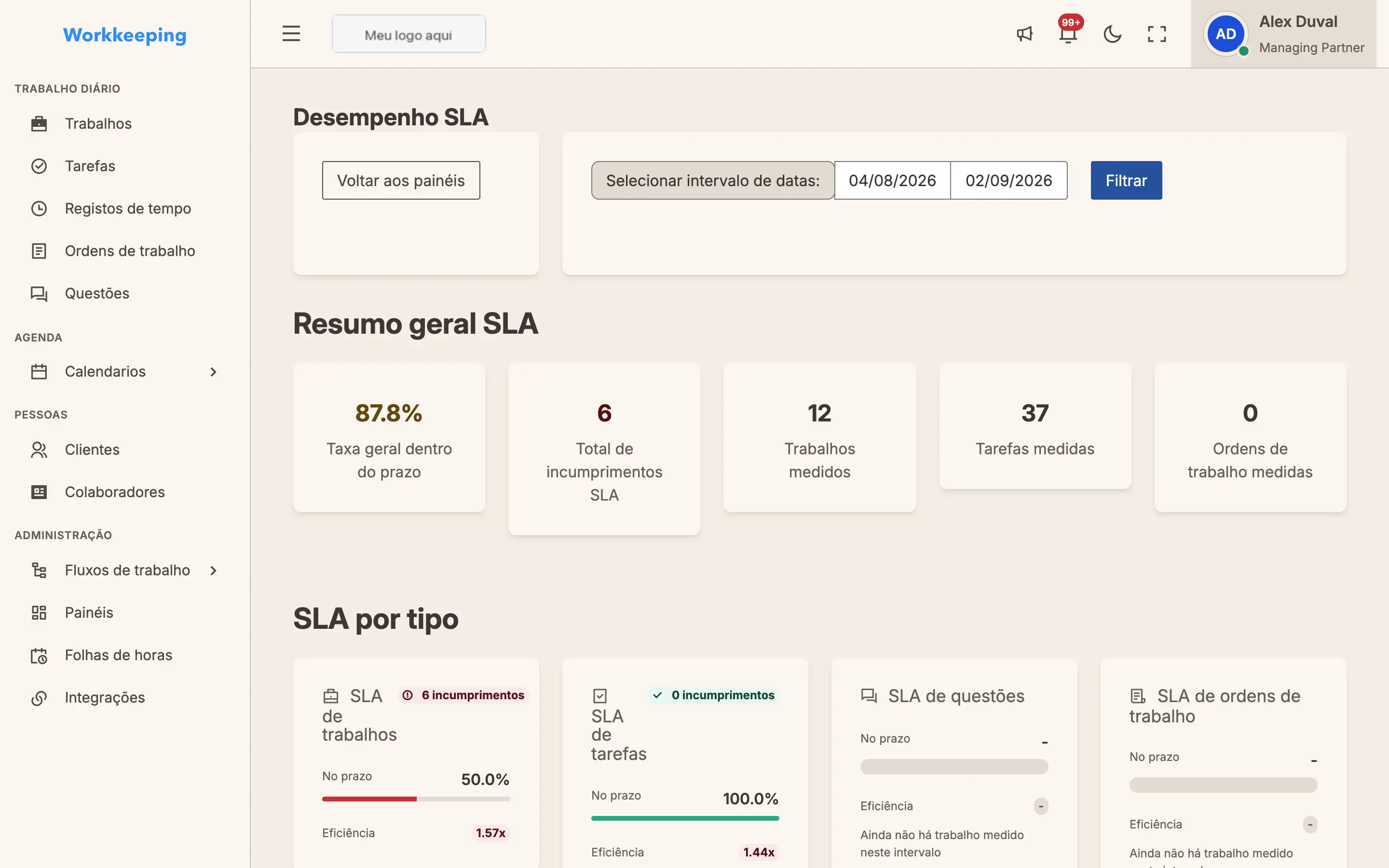Click the SLA de questões card title
Viewport: 1389px width, 868px height.
click(x=956, y=696)
